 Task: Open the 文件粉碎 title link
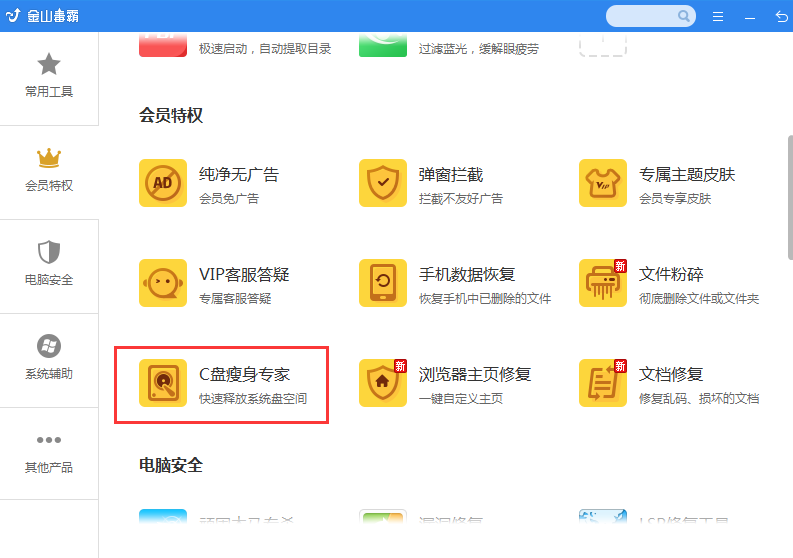coord(671,275)
